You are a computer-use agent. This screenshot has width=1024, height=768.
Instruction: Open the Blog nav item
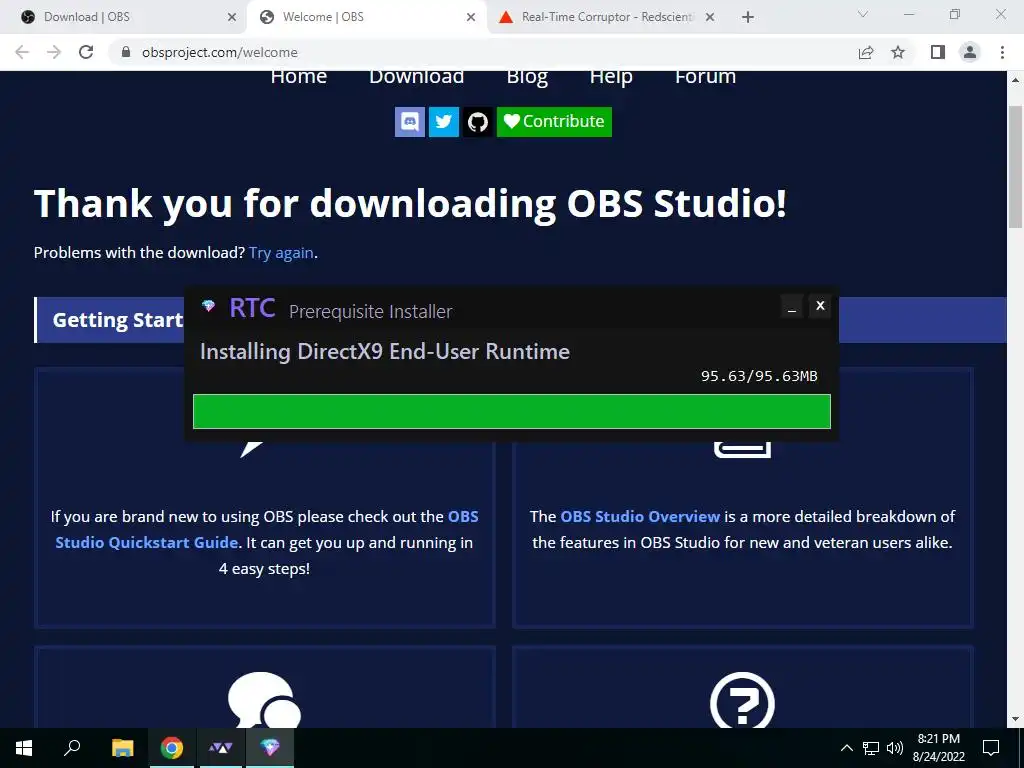[x=527, y=77]
